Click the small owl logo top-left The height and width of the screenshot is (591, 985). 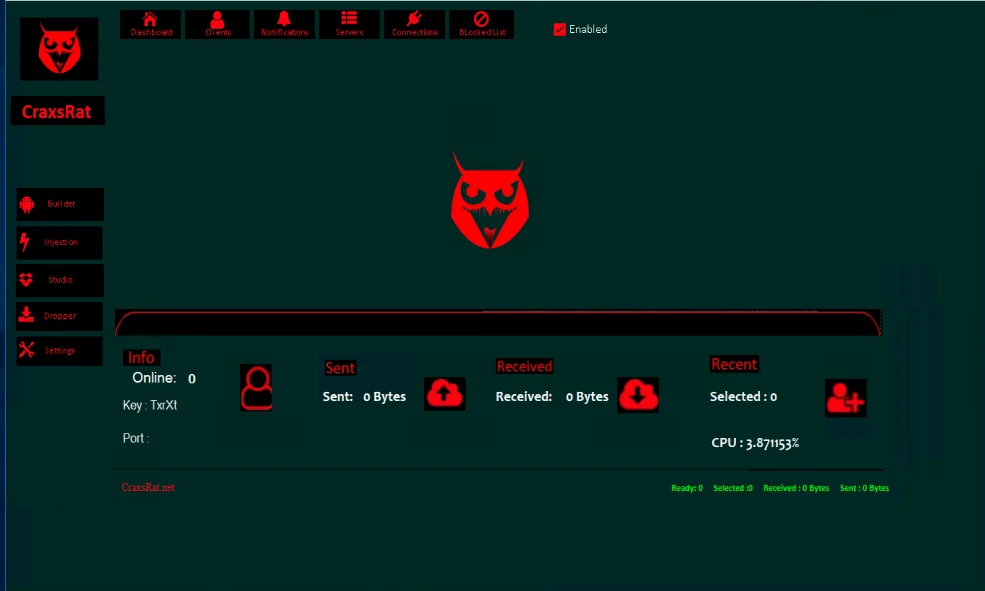tap(59, 49)
